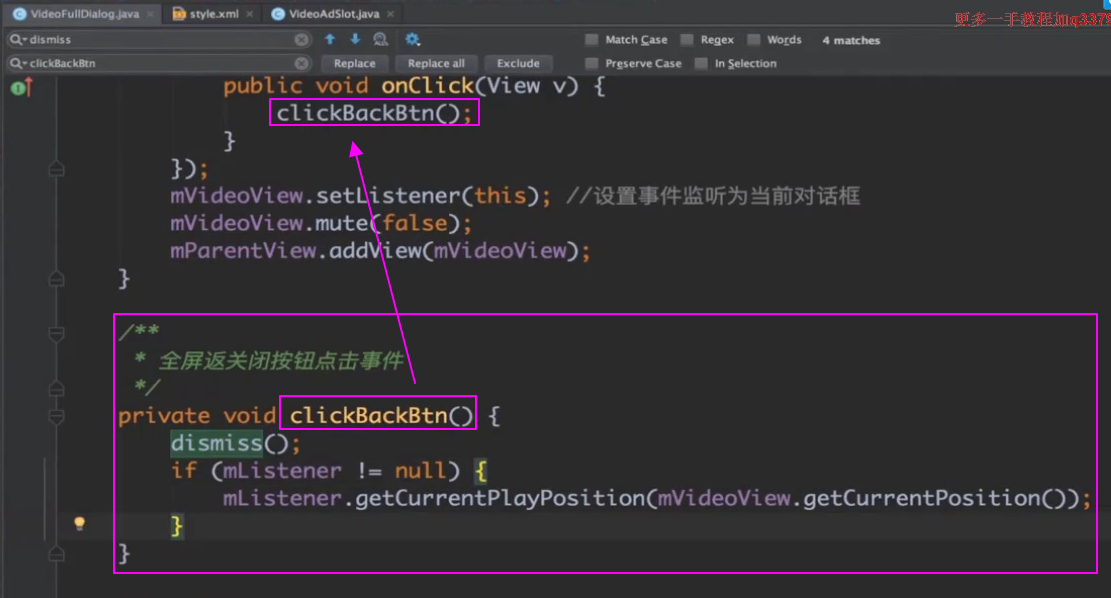
Task: Click the yellow lightbulb intention icon
Action: point(79,524)
